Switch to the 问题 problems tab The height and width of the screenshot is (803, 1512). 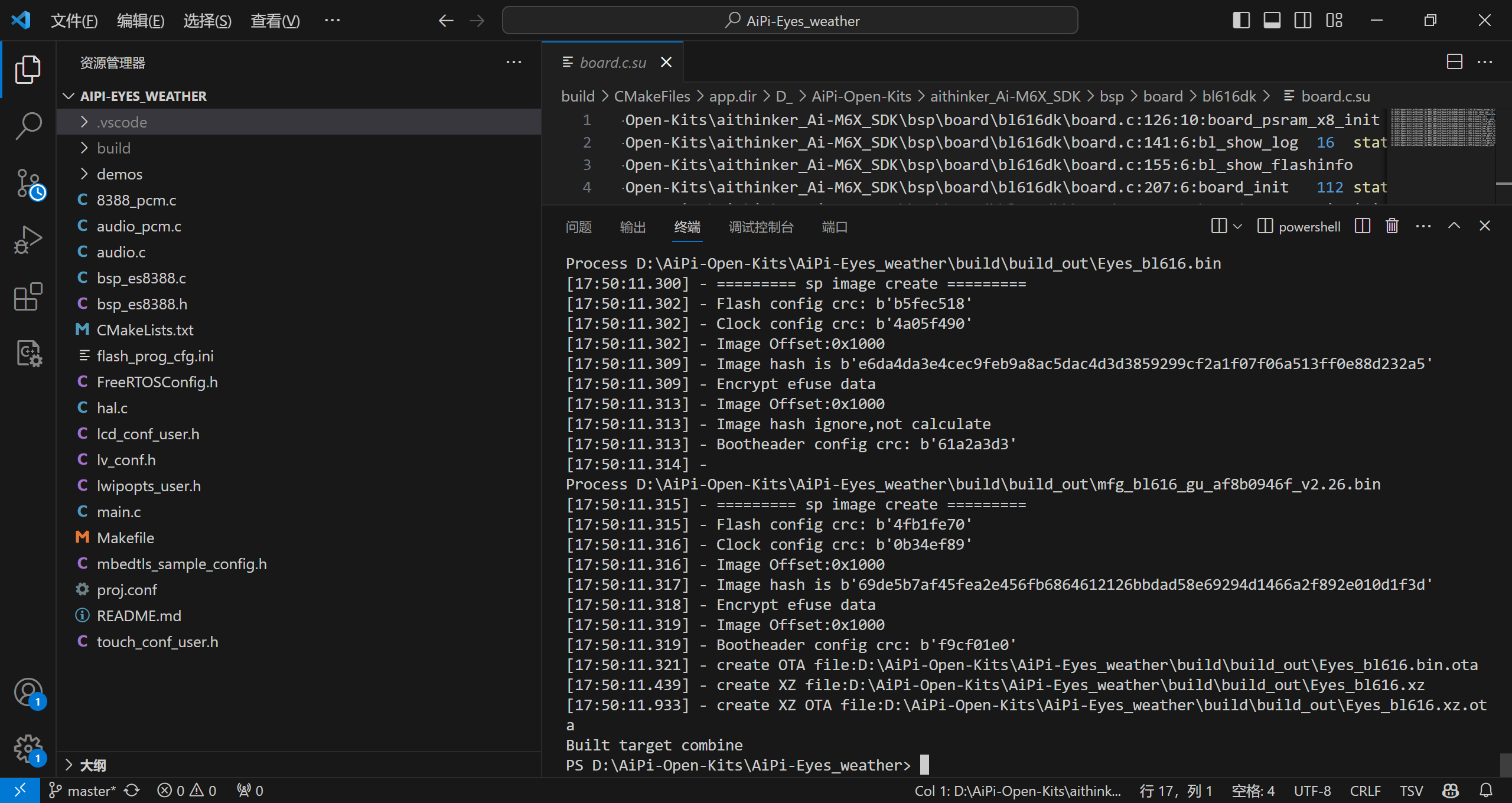click(578, 227)
